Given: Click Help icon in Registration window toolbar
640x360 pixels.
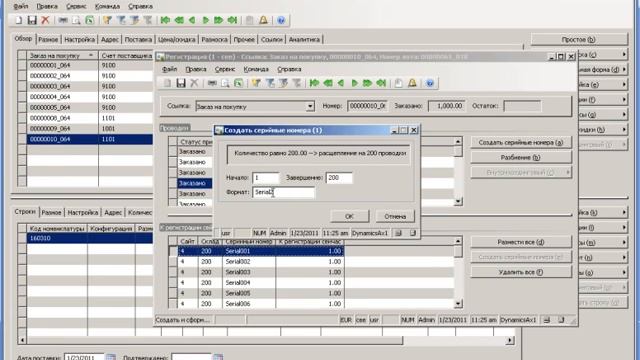Looking at the screenshot, I should [430, 83].
